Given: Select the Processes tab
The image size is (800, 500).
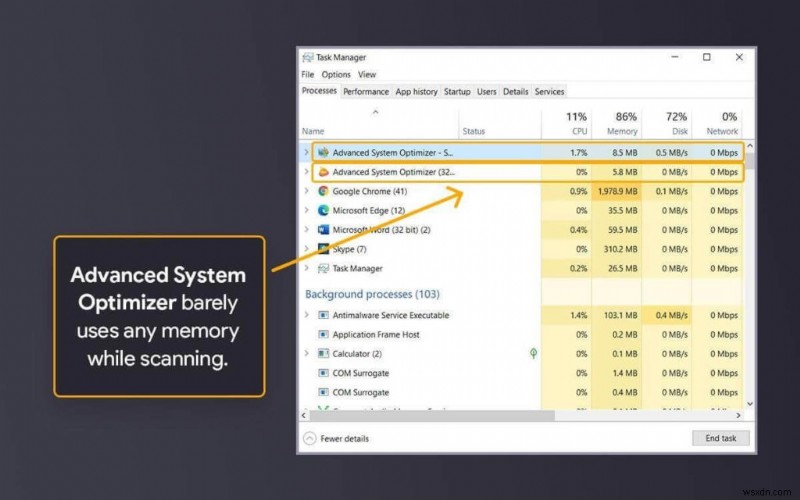Looking at the screenshot, I should [x=319, y=91].
